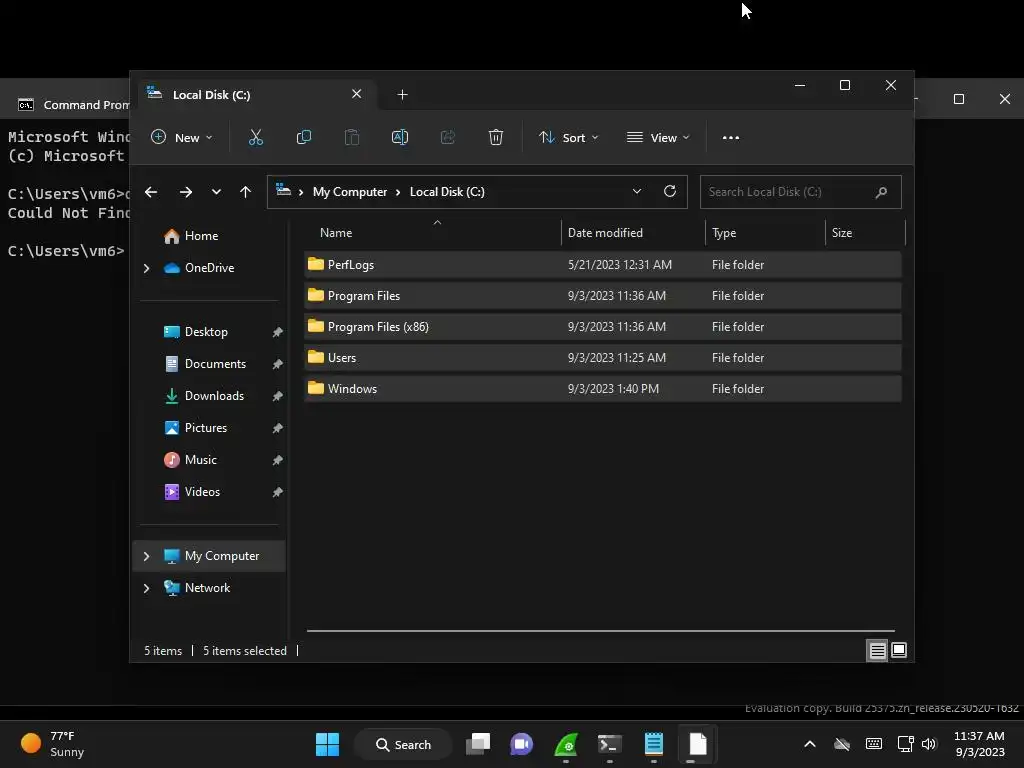
Task: Expand the OneDrive tree node
Action: pos(146,268)
